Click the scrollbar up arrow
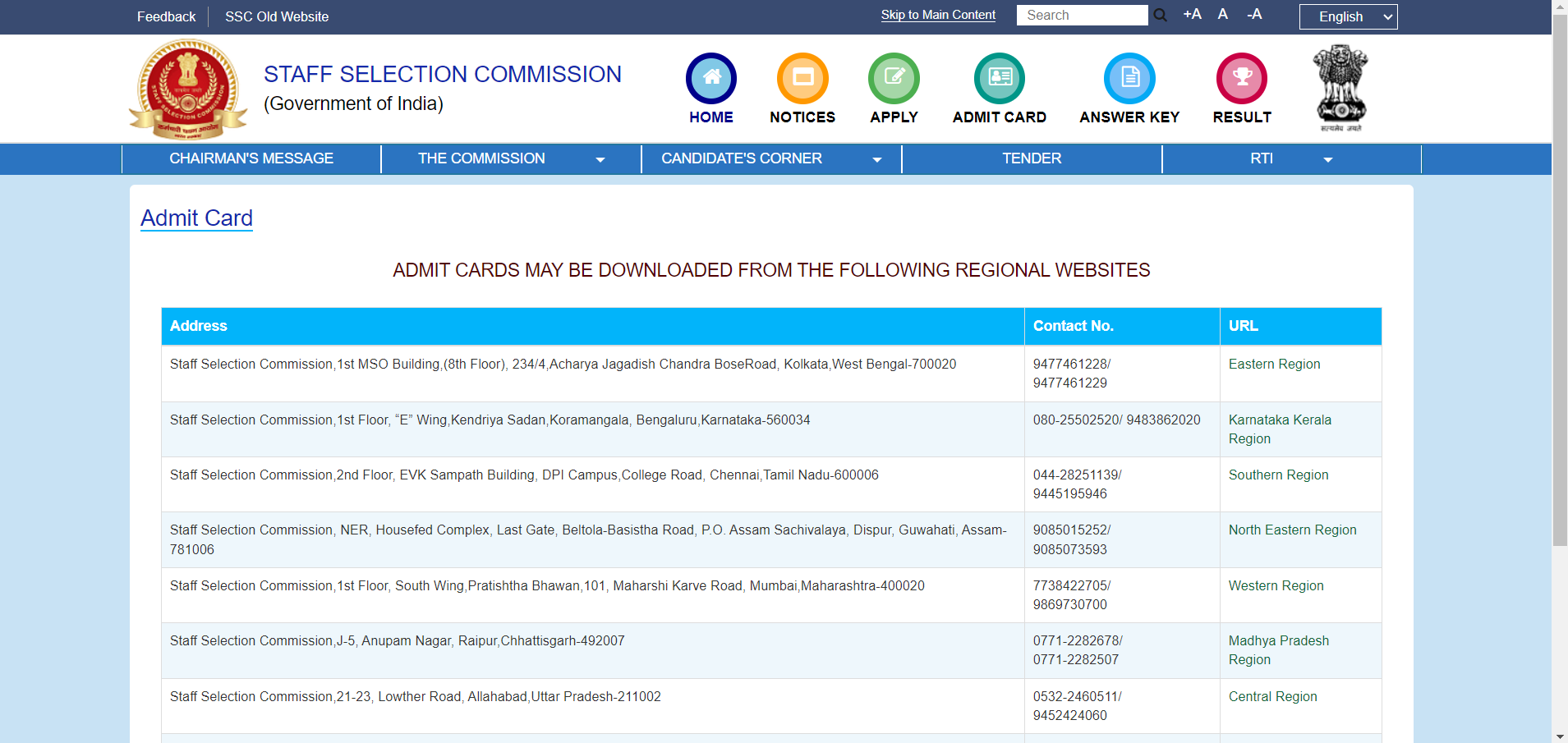Screen dimensions: 1568x743 (x=1560, y=6)
